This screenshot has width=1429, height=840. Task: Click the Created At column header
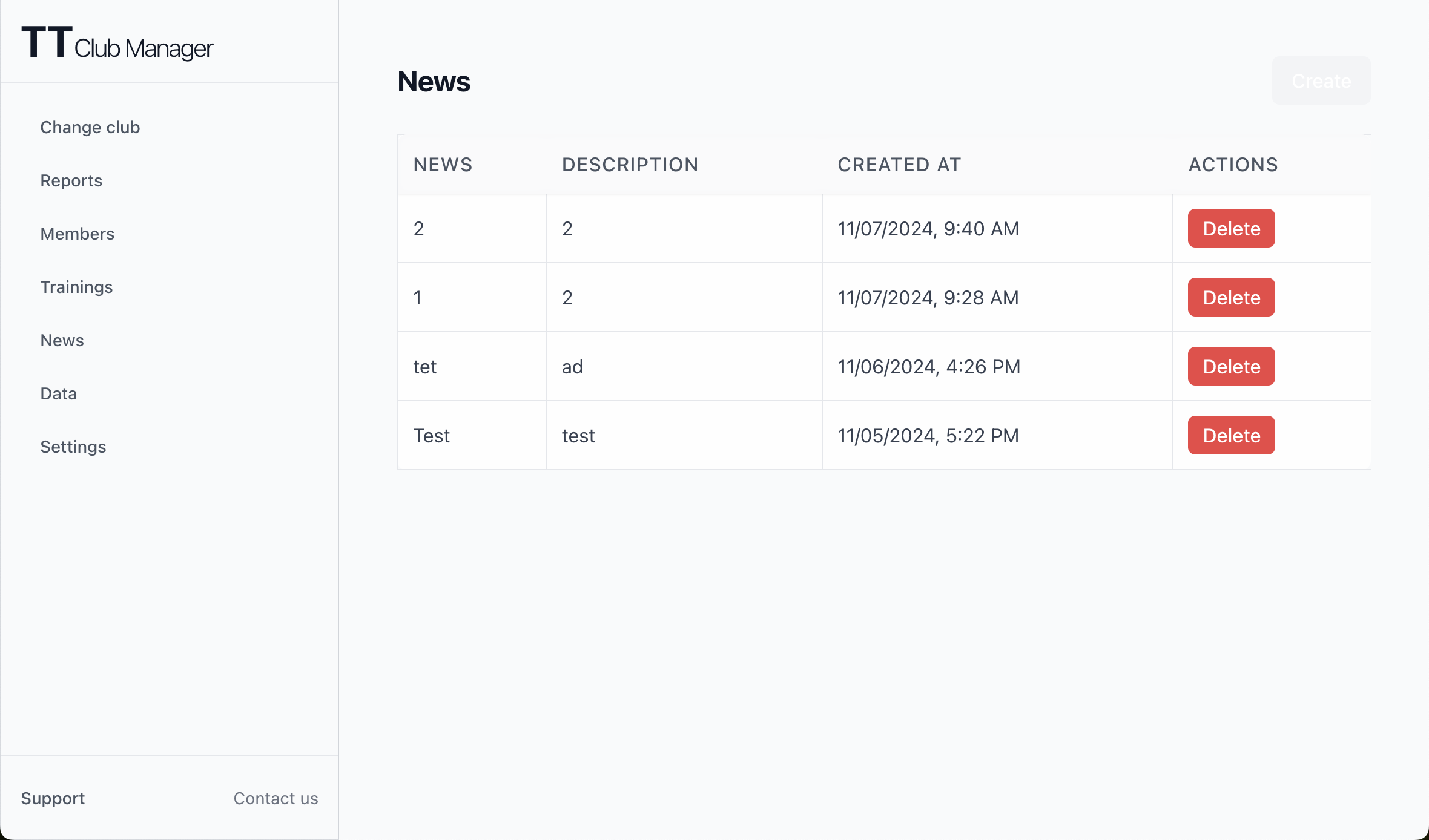coord(899,165)
